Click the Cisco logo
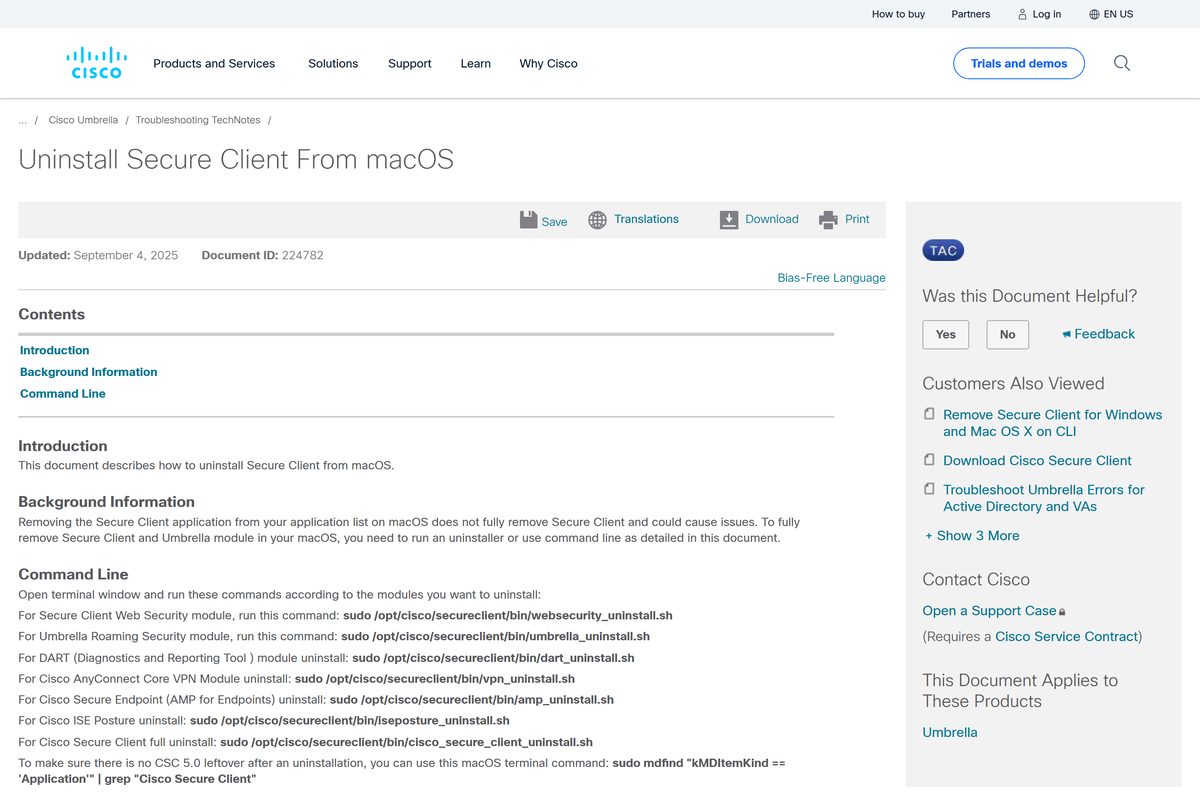Viewport: 1200px width, 792px height. click(96, 63)
